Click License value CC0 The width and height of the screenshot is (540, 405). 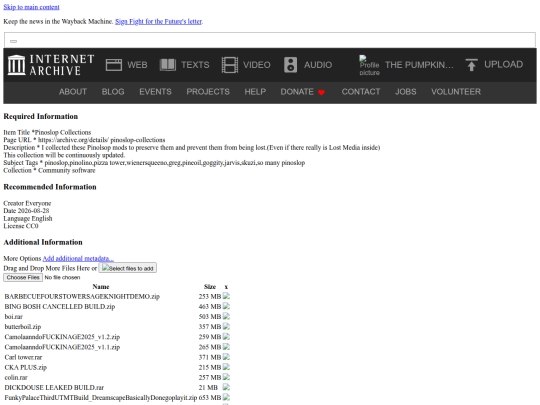click(32, 226)
